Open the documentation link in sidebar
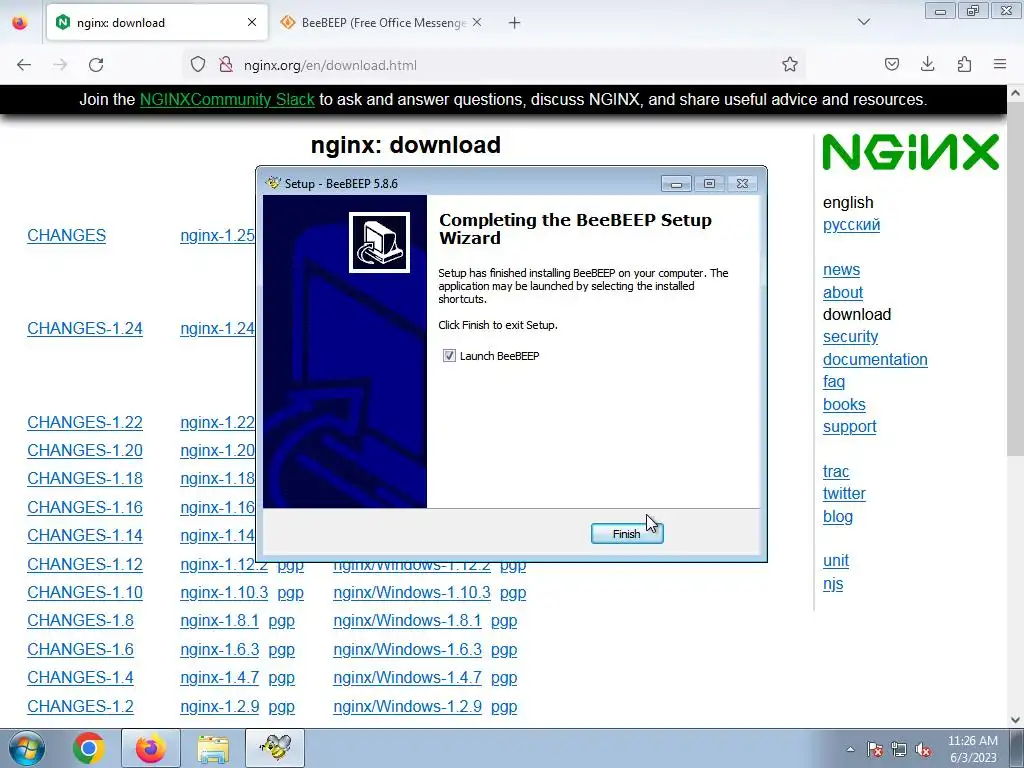 [875, 360]
